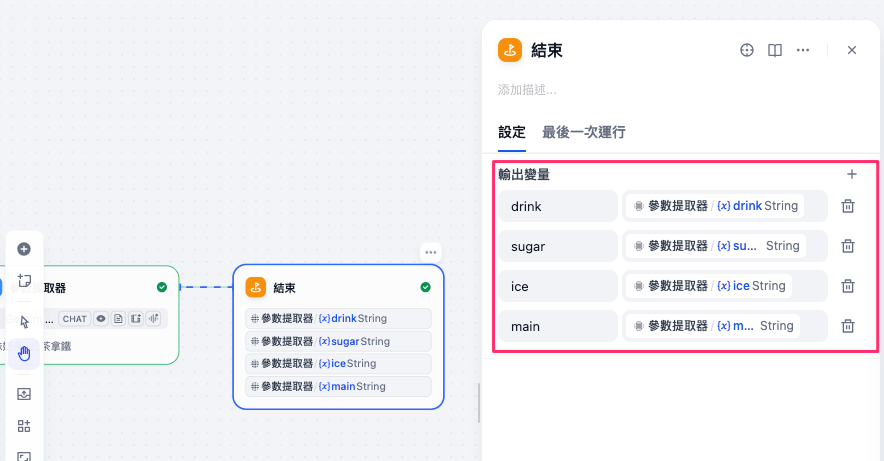Delete the main output variable

click(x=847, y=326)
